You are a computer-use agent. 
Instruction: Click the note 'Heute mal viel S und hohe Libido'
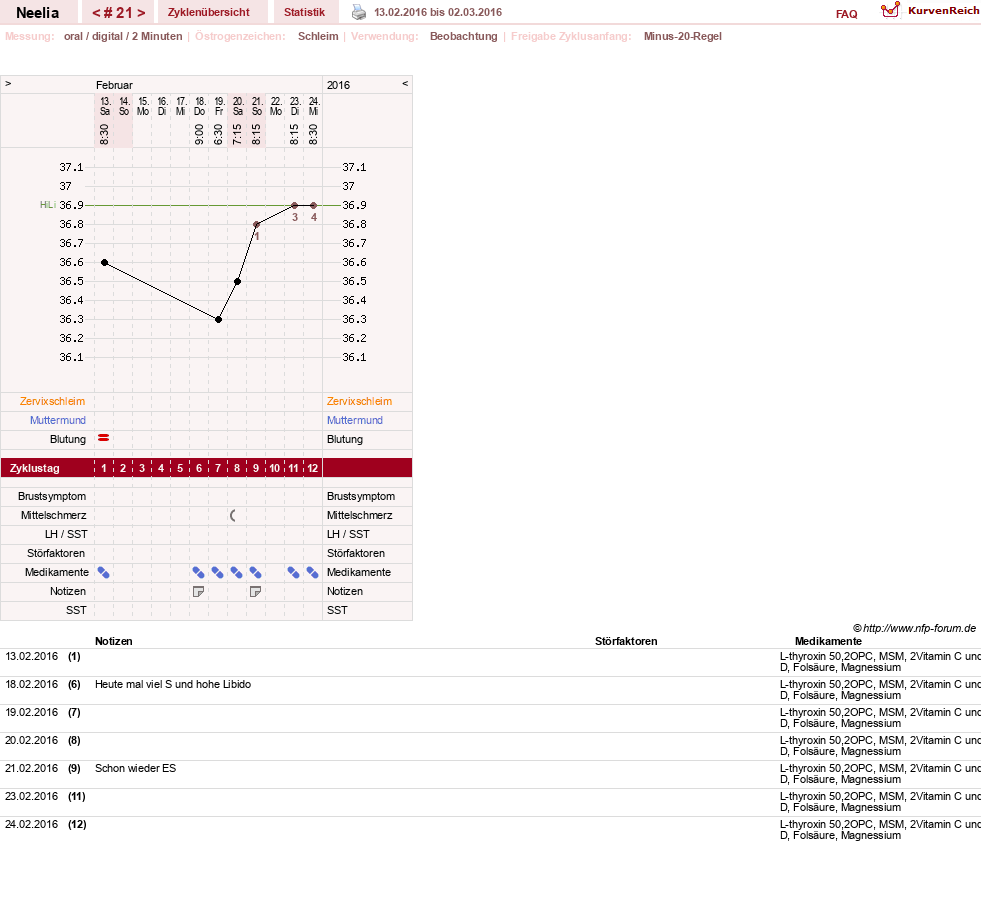click(x=173, y=685)
